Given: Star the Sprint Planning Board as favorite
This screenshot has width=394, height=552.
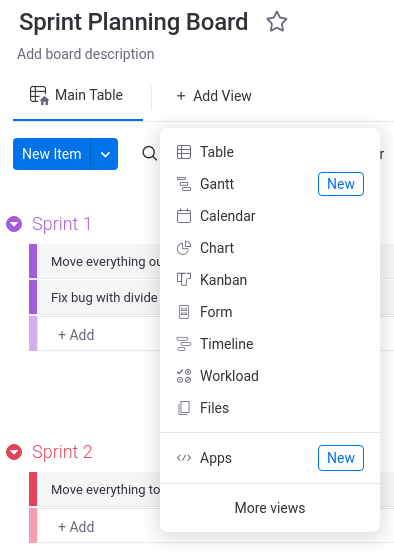Looking at the screenshot, I should 277,22.
